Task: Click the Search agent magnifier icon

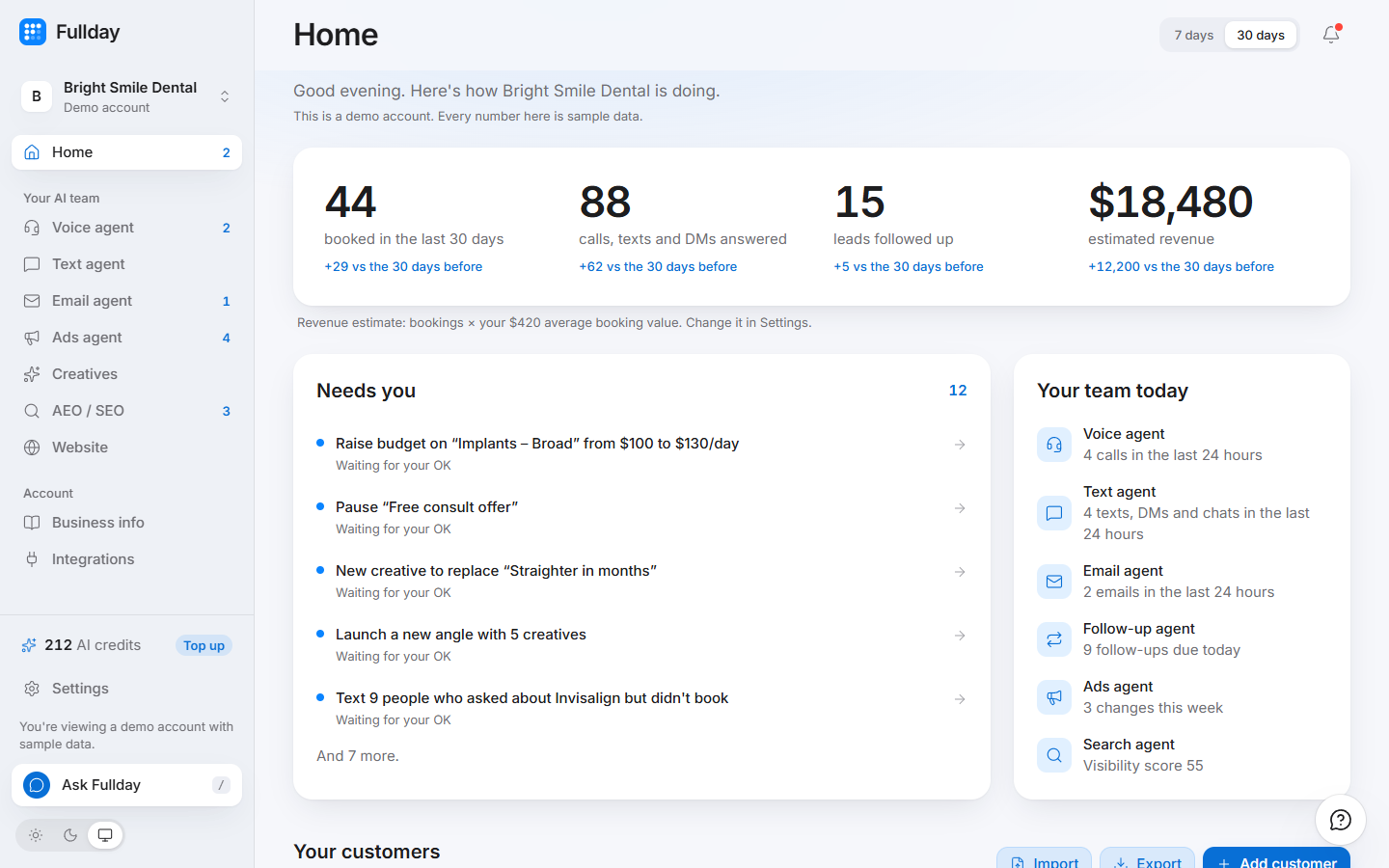Action: click(1054, 755)
